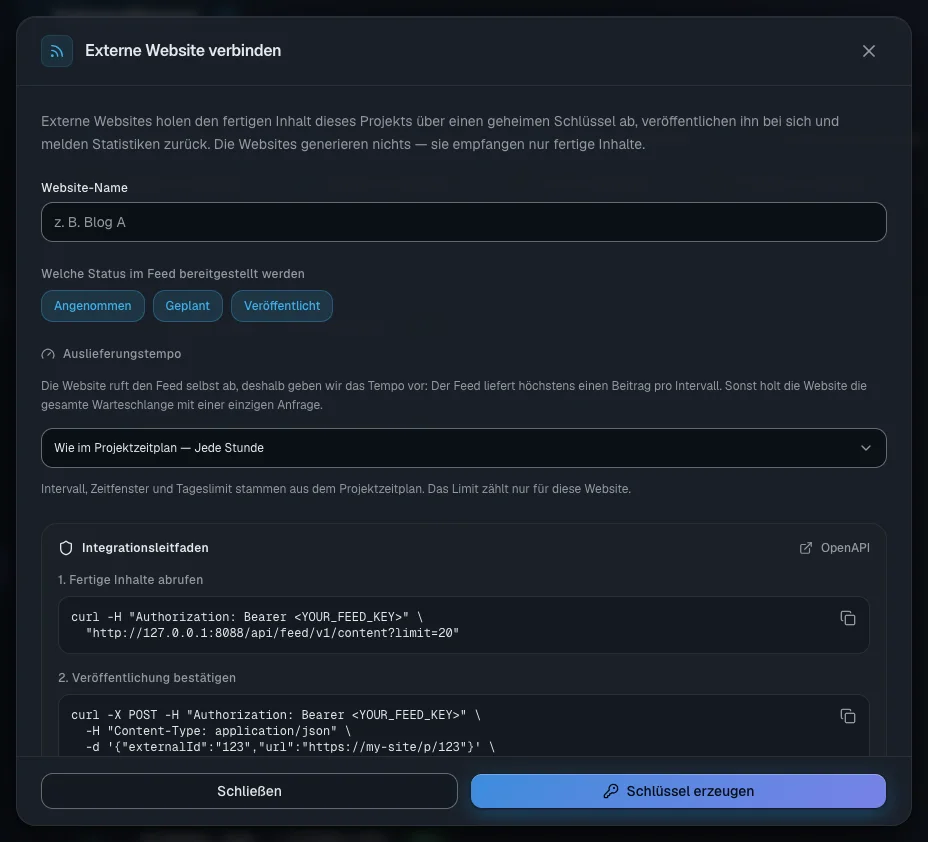Click the Integrationsleitfaden heading
The width and height of the screenshot is (928, 842).
coord(145,548)
